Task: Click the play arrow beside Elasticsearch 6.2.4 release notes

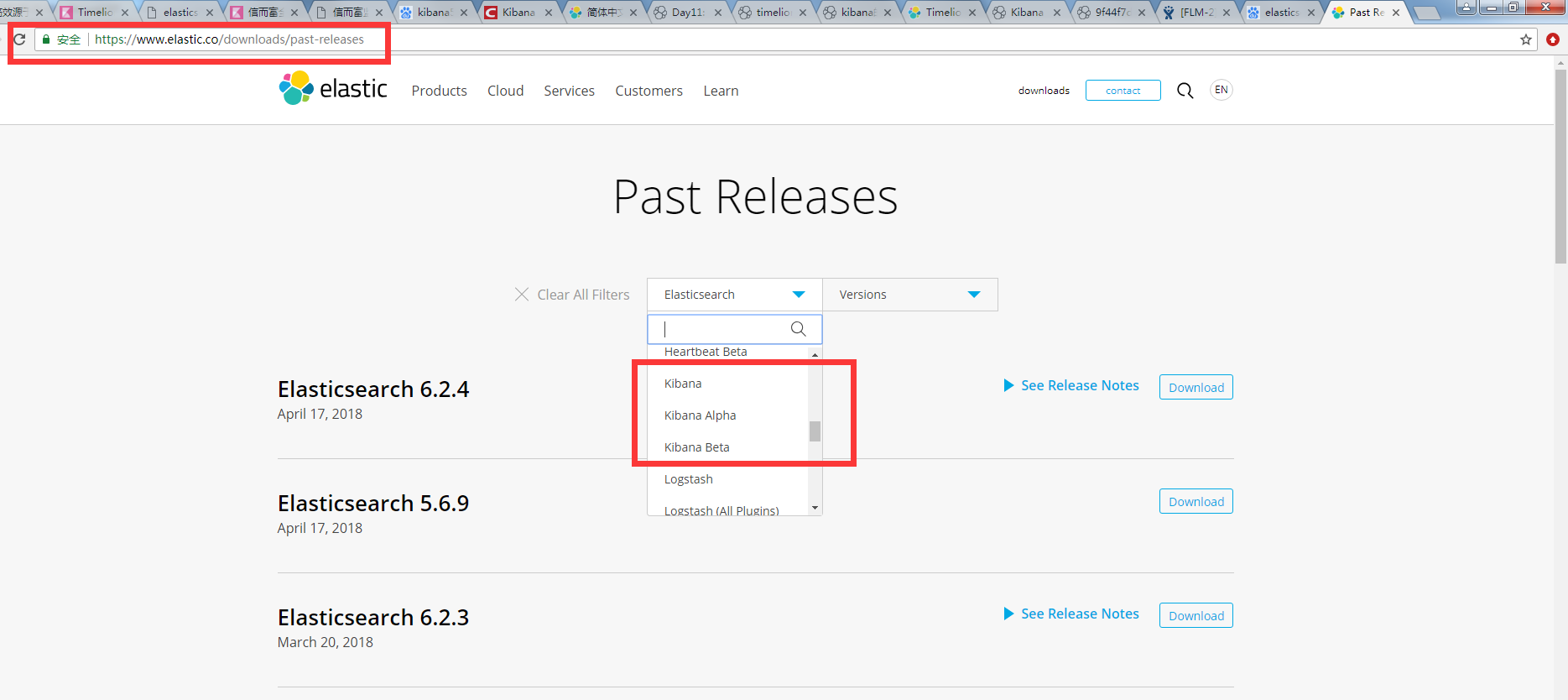Action: [1009, 385]
